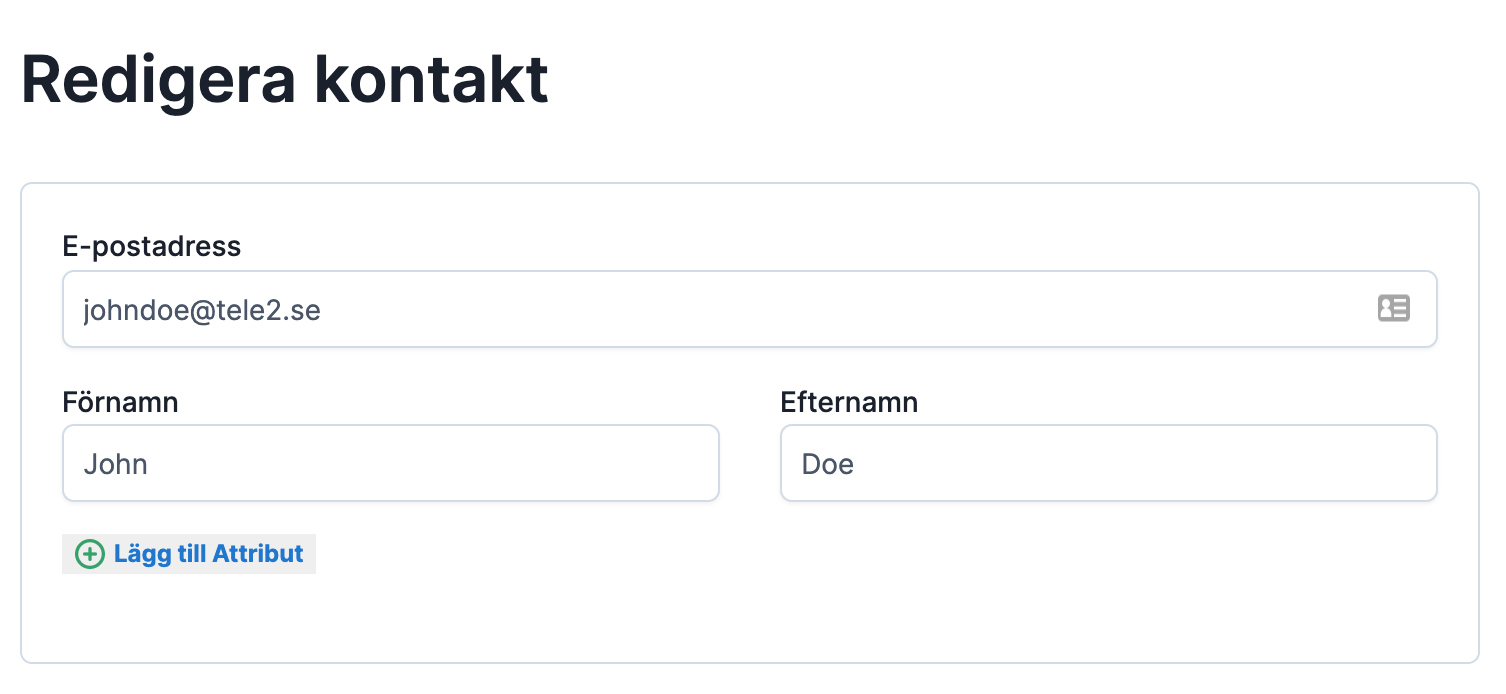Click the word Attribut in add button
Screen dimensions: 1506x694
coord(257,554)
